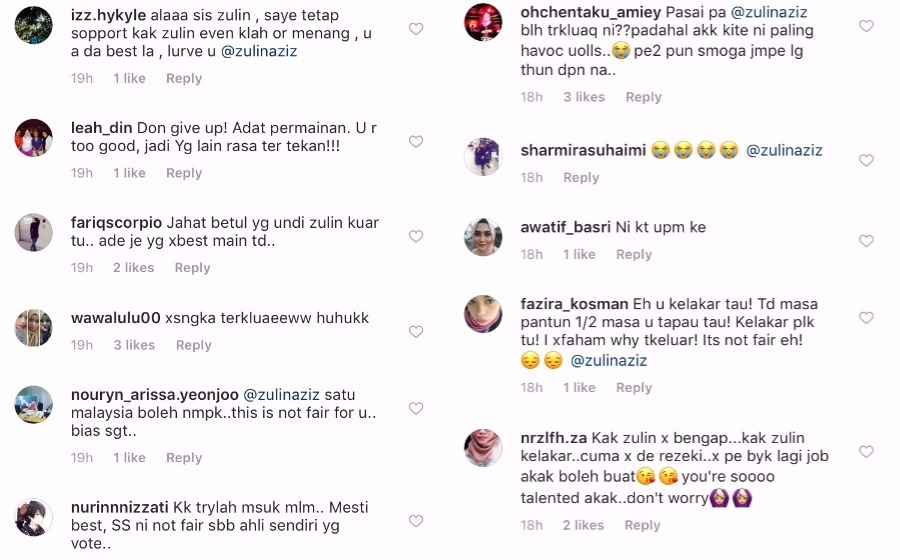Image resolution: width=900 pixels, height=560 pixels.
Task: Like awatif_basri's comment with heart
Action: tap(866, 241)
